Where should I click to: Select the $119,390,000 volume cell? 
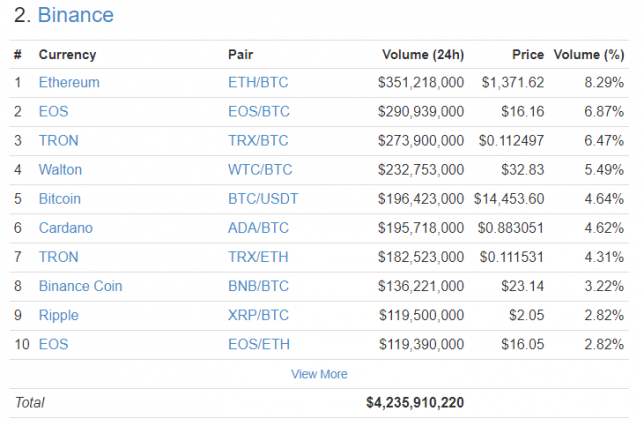click(x=421, y=345)
